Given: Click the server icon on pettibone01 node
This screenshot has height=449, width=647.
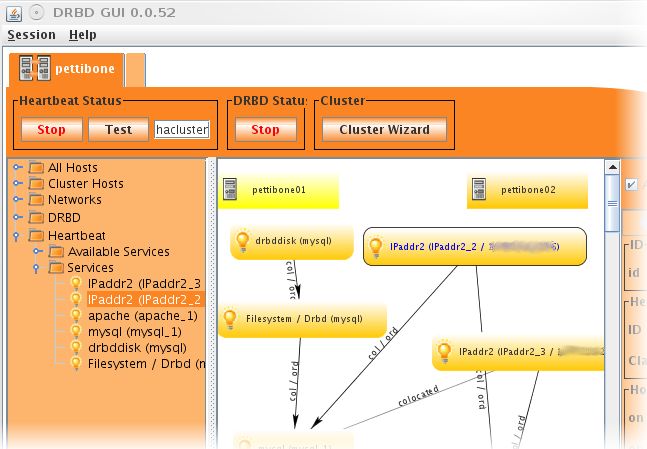Looking at the screenshot, I should point(230,189).
